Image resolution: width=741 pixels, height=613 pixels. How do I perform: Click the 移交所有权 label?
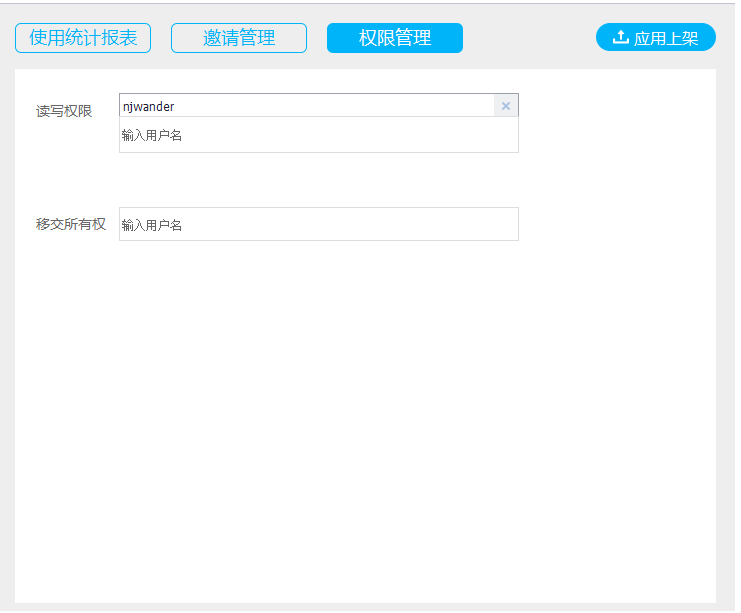pyautogui.click(x=71, y=224)
